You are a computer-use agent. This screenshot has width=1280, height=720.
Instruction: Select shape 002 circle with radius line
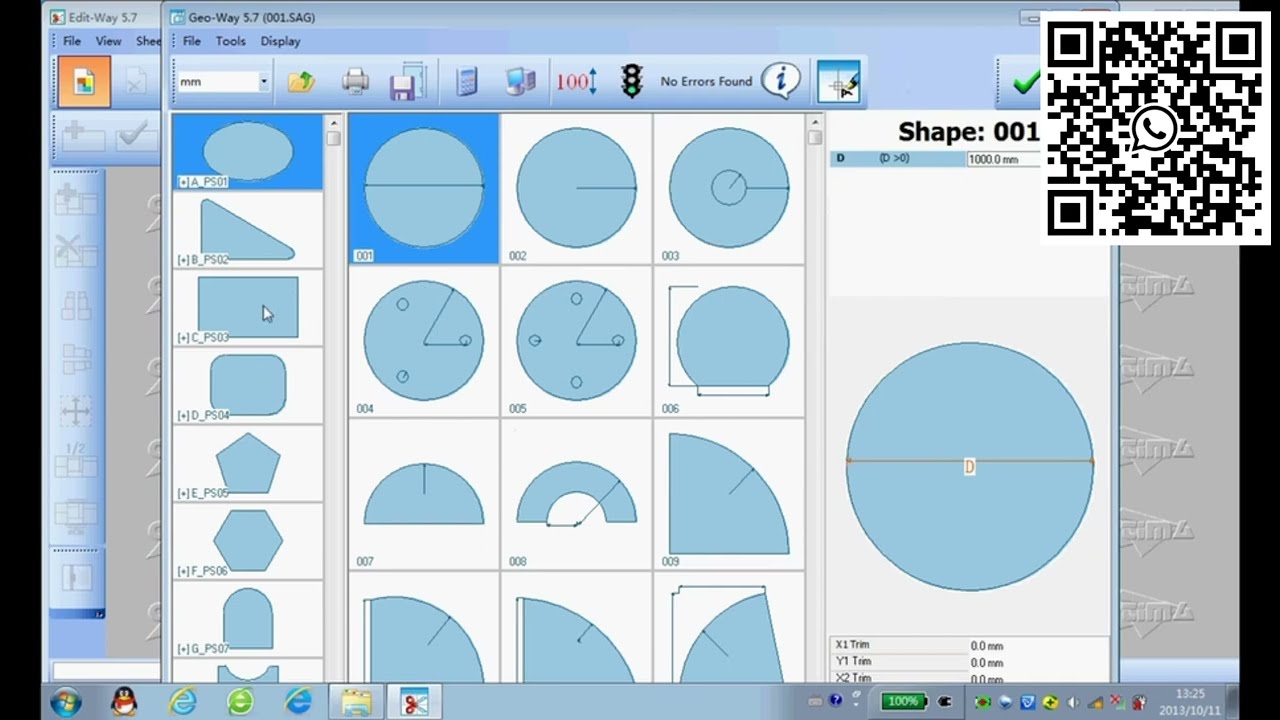coord(576,189)
